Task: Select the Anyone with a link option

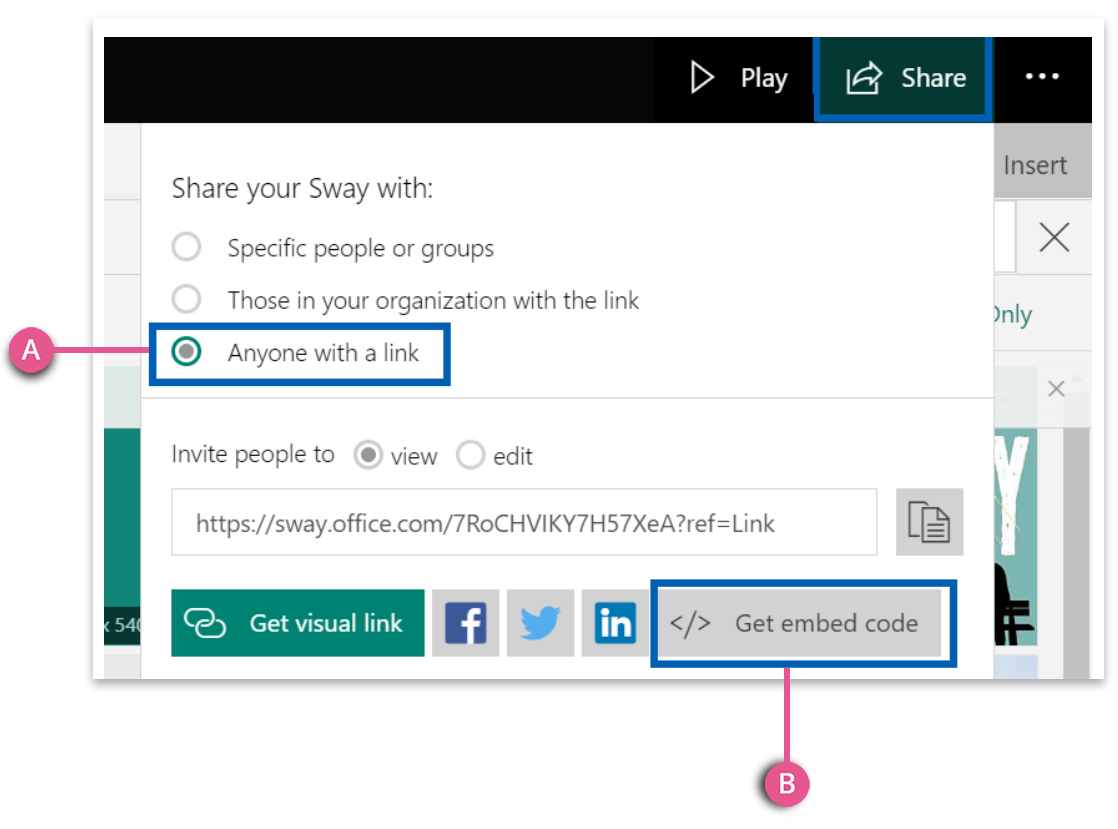Action: (295, 352)
